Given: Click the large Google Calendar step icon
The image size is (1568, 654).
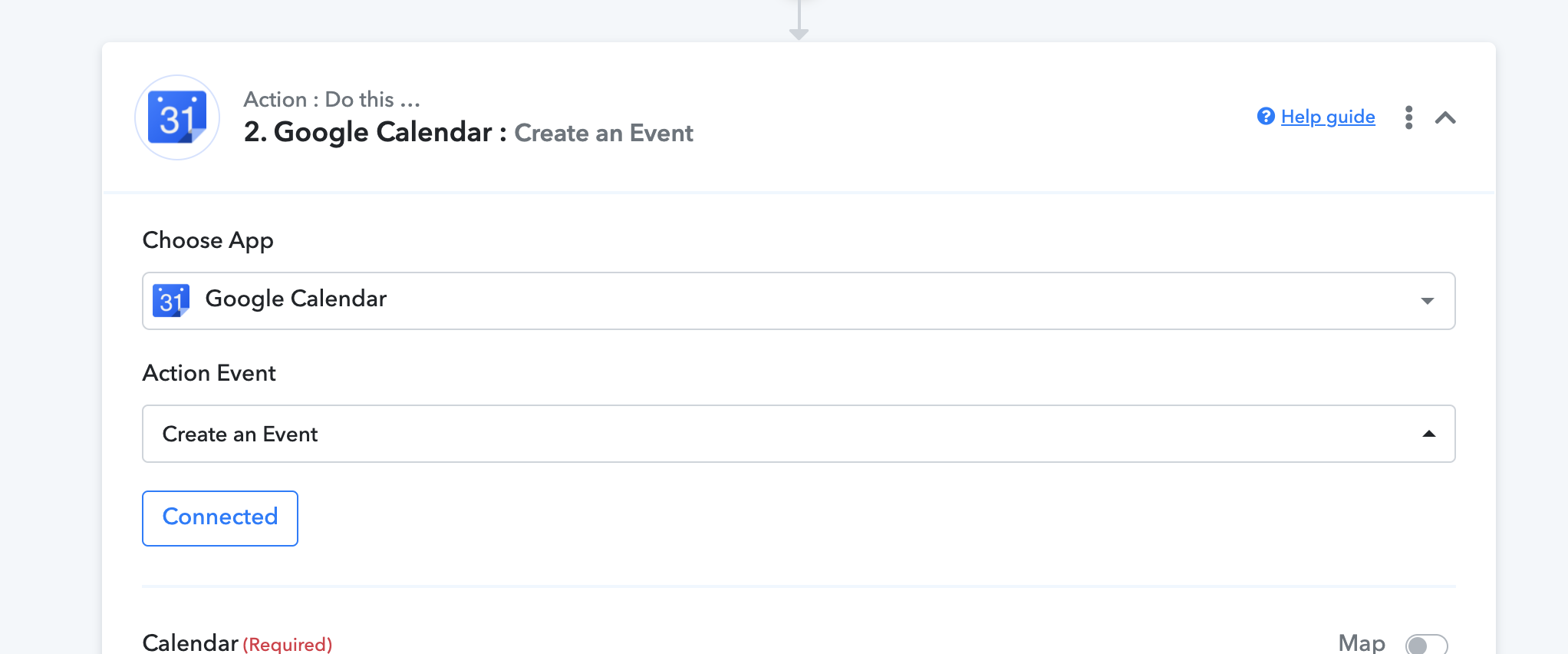Looking at the screenshot, I should 177,117.
